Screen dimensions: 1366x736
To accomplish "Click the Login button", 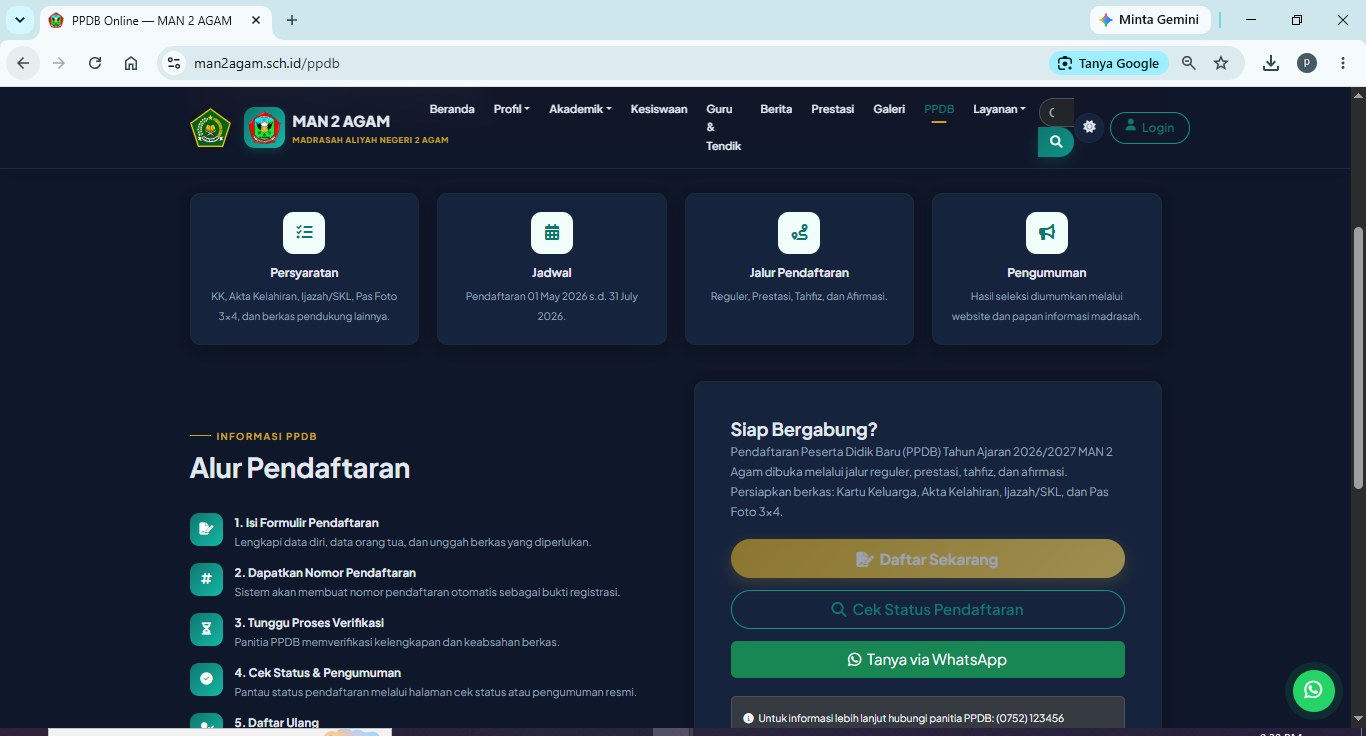I will (1150, 127).
